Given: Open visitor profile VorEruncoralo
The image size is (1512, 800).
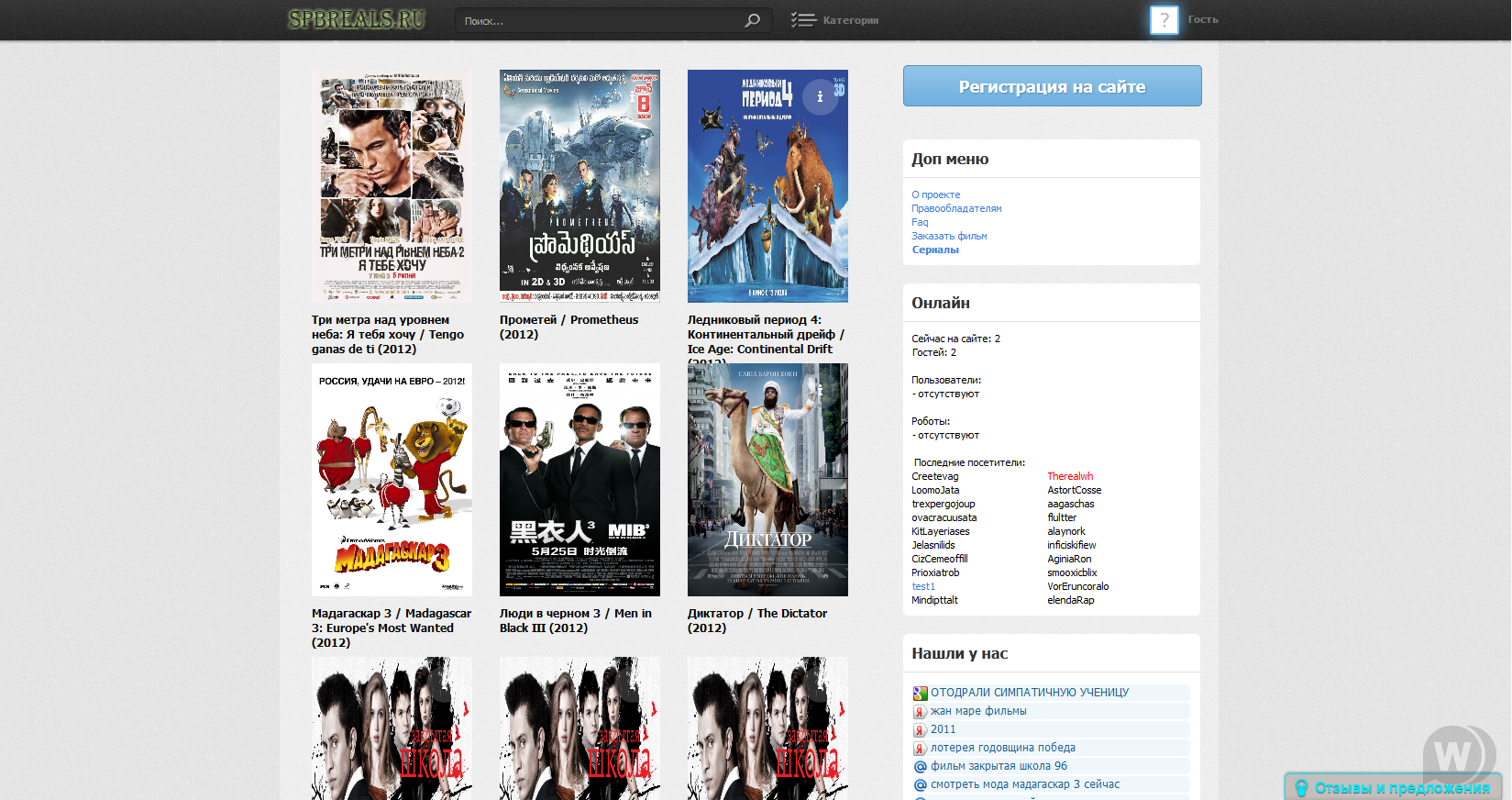Looking at the screenshot, I should tap(1078, 586).
